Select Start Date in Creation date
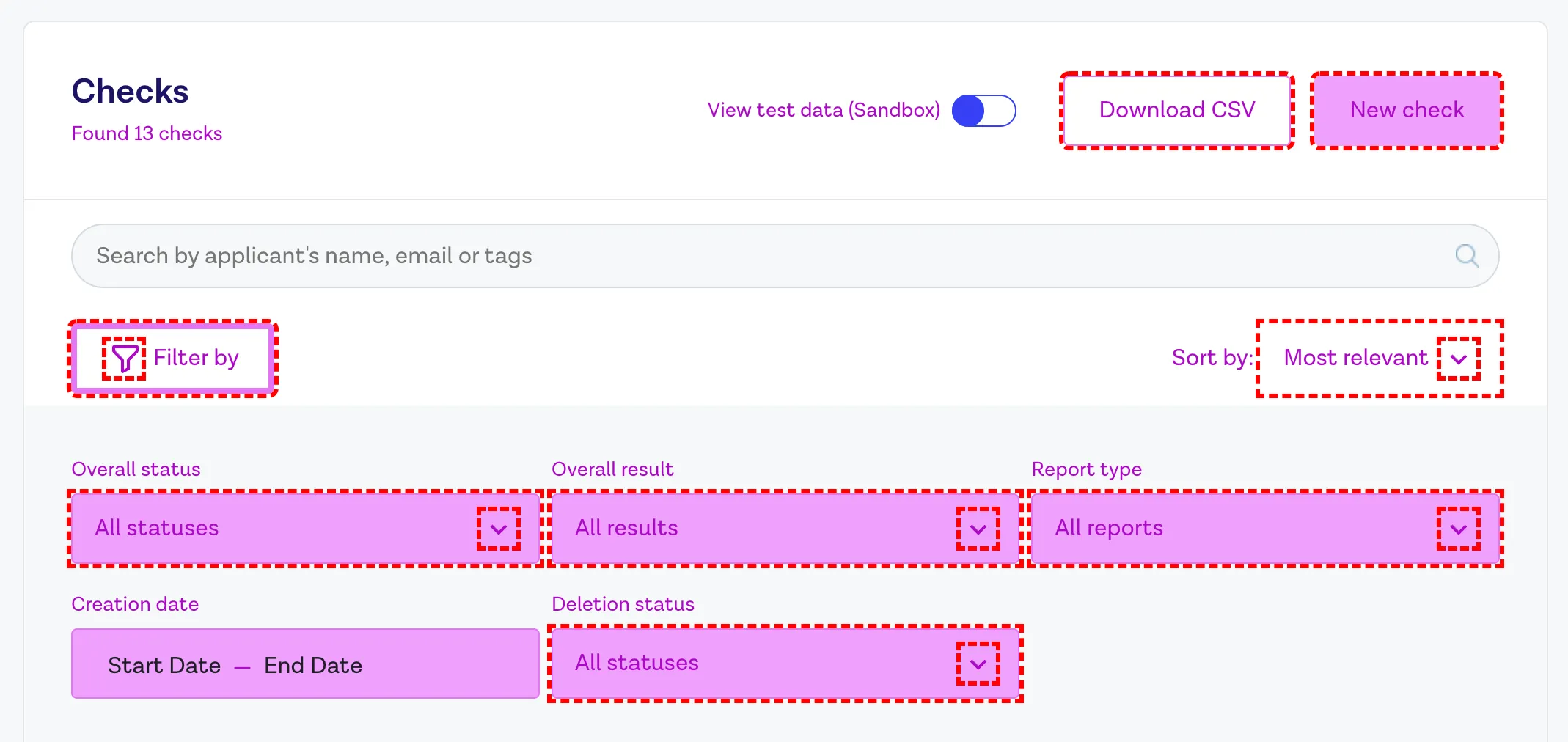The height and width of the screenshot is (742, 1568). coord(164,665)
